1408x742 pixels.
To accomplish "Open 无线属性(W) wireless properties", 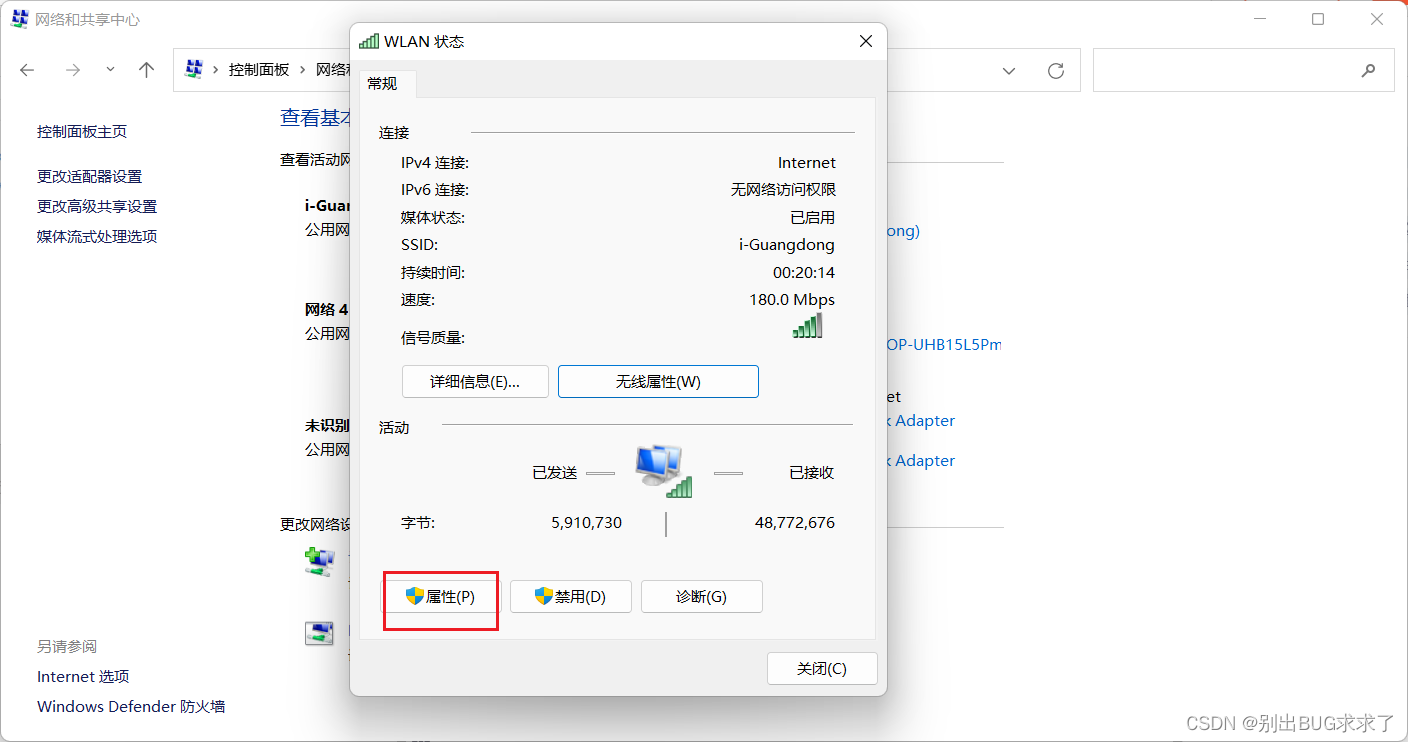I will 658,382.
